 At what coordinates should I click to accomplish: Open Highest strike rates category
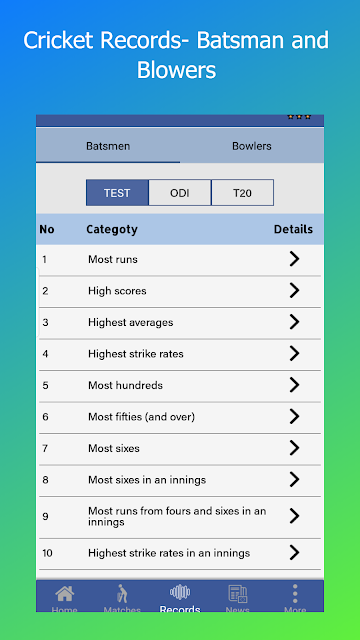180,354
